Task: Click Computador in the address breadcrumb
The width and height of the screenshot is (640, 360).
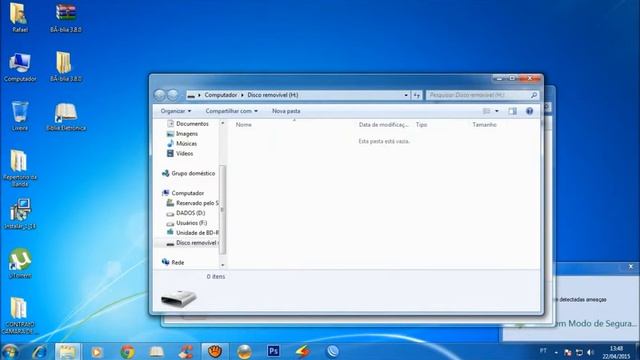Action: click(x=220, y=95)
